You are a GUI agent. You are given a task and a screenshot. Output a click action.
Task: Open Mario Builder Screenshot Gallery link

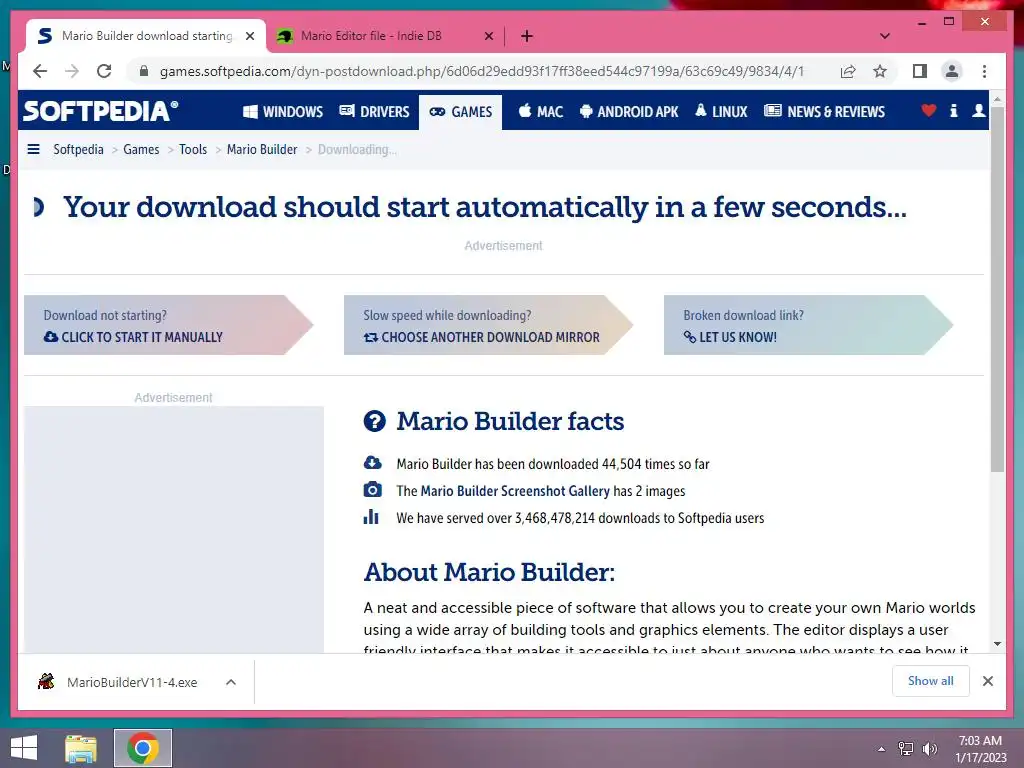click(515, 491)
